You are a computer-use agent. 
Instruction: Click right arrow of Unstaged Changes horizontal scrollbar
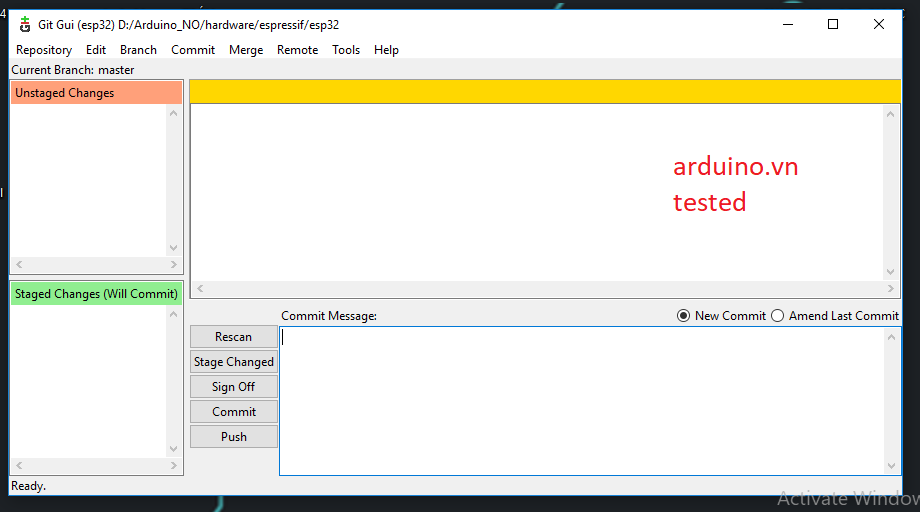tap(174, 265)
